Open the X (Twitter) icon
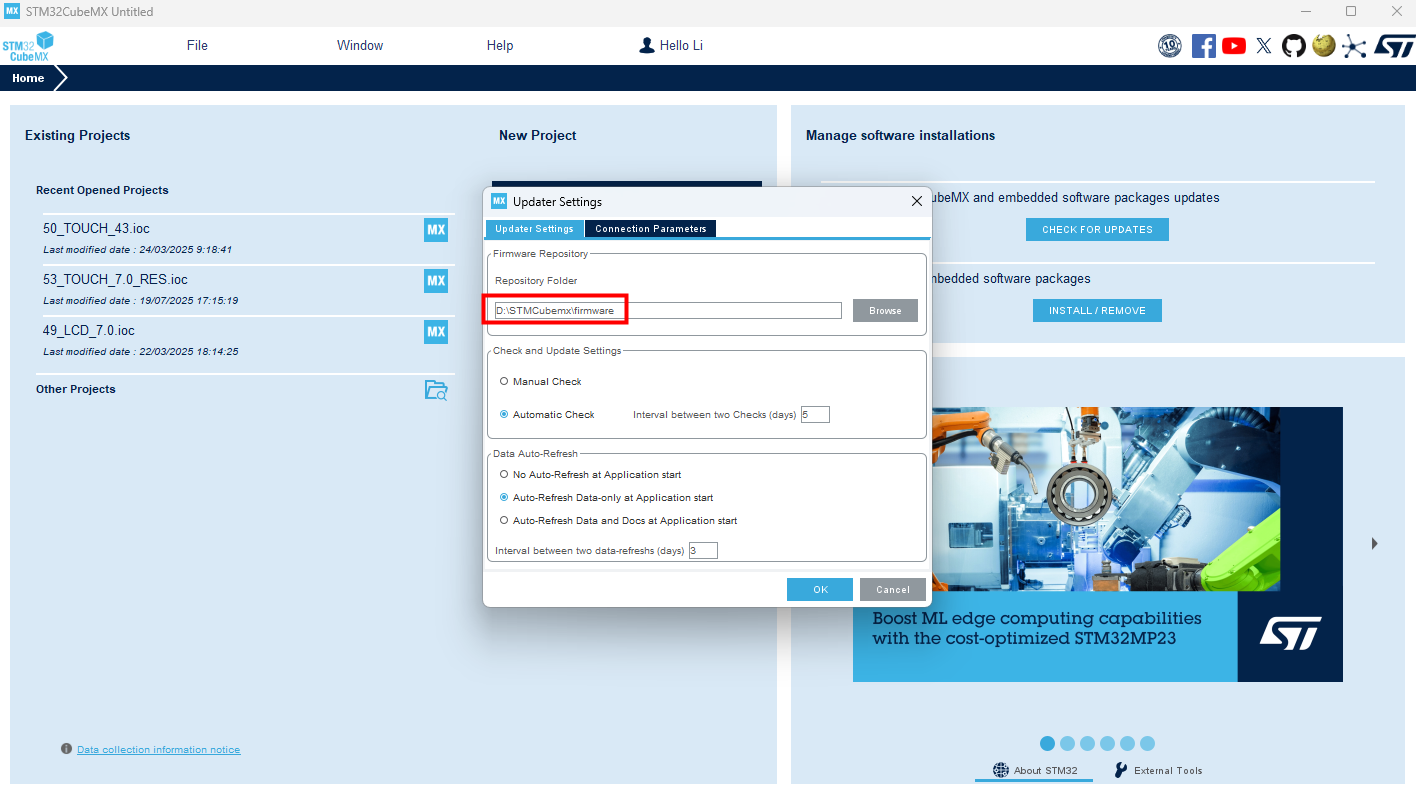1416x792 pixels. point(1264,45)
